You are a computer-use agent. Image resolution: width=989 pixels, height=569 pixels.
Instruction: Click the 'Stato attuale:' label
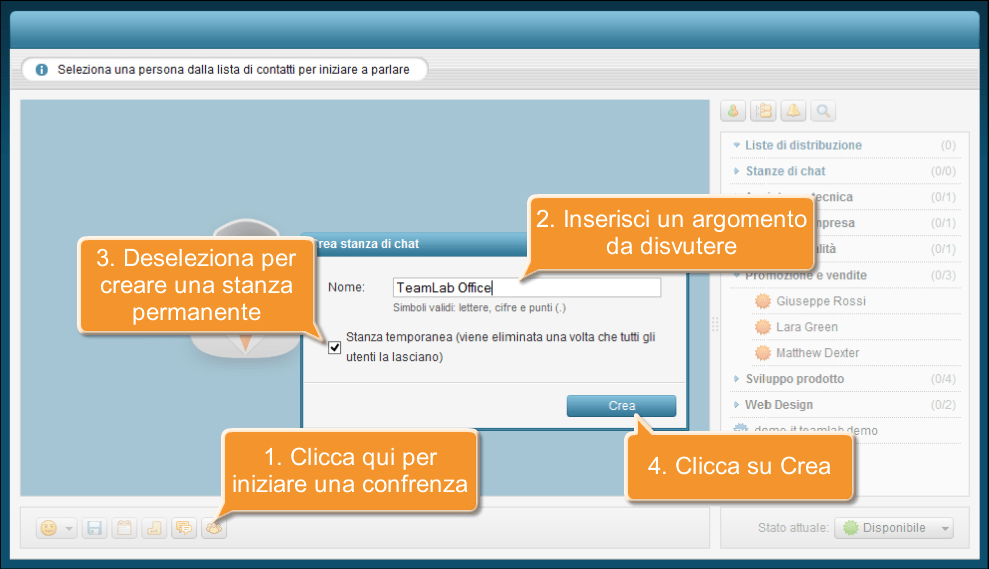(793, 528)
